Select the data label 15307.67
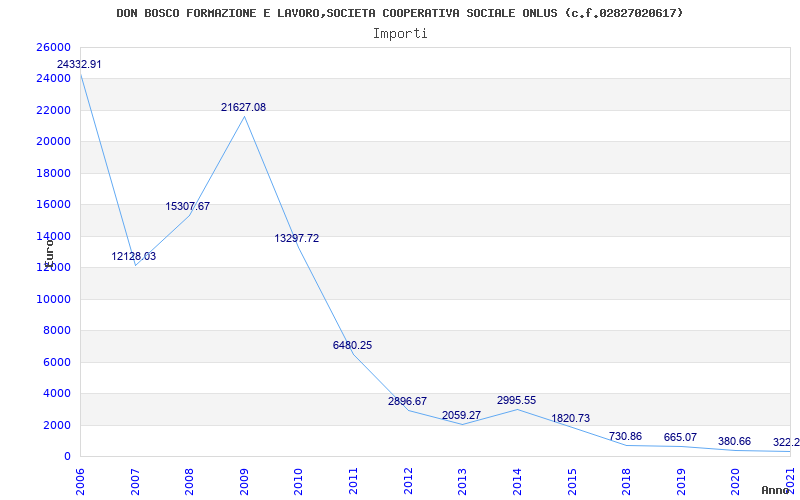This screenshot has width=800, height=500. click(187, 206)
